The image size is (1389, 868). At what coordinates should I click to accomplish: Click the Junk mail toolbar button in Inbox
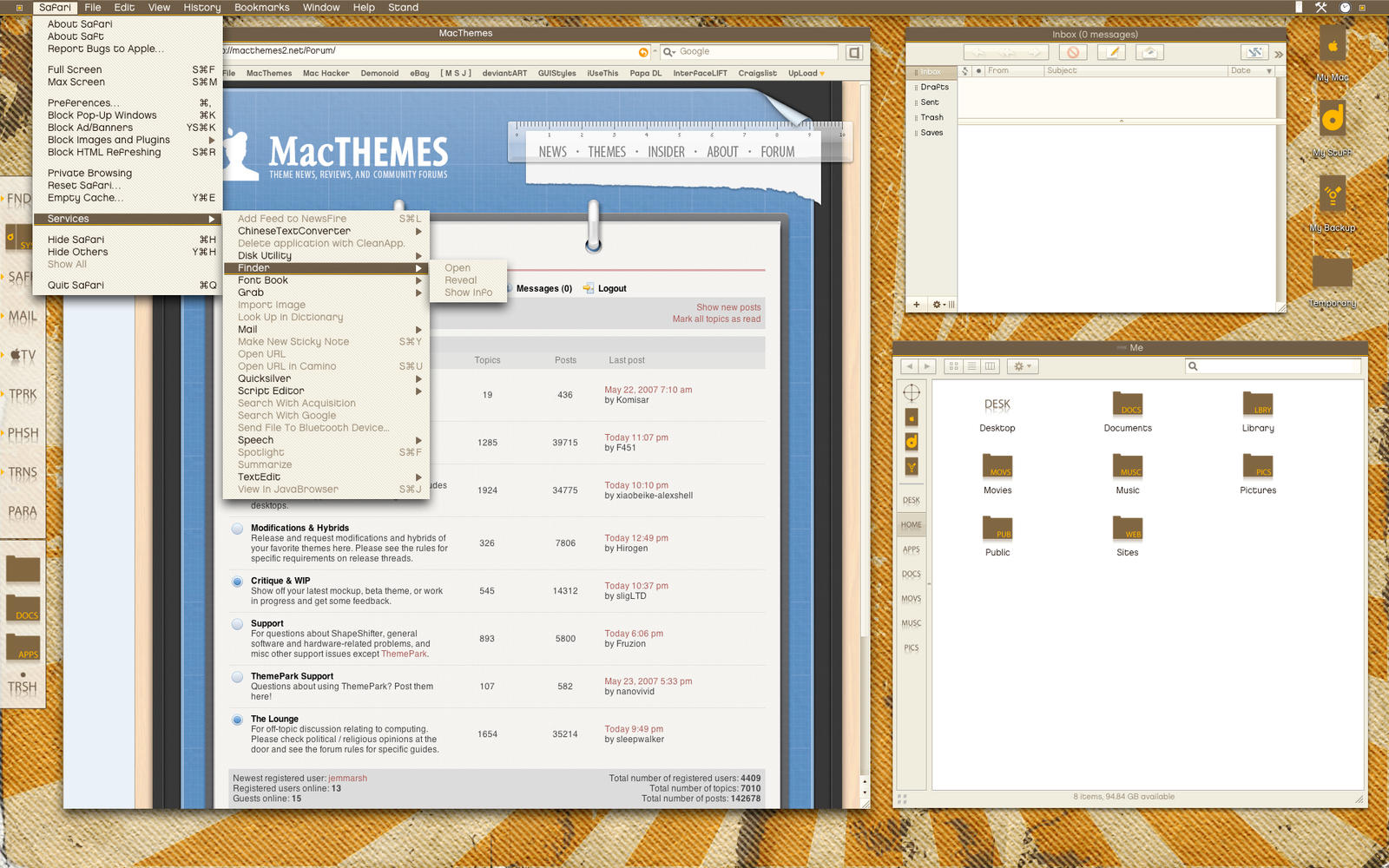(x=1072, y=52)
